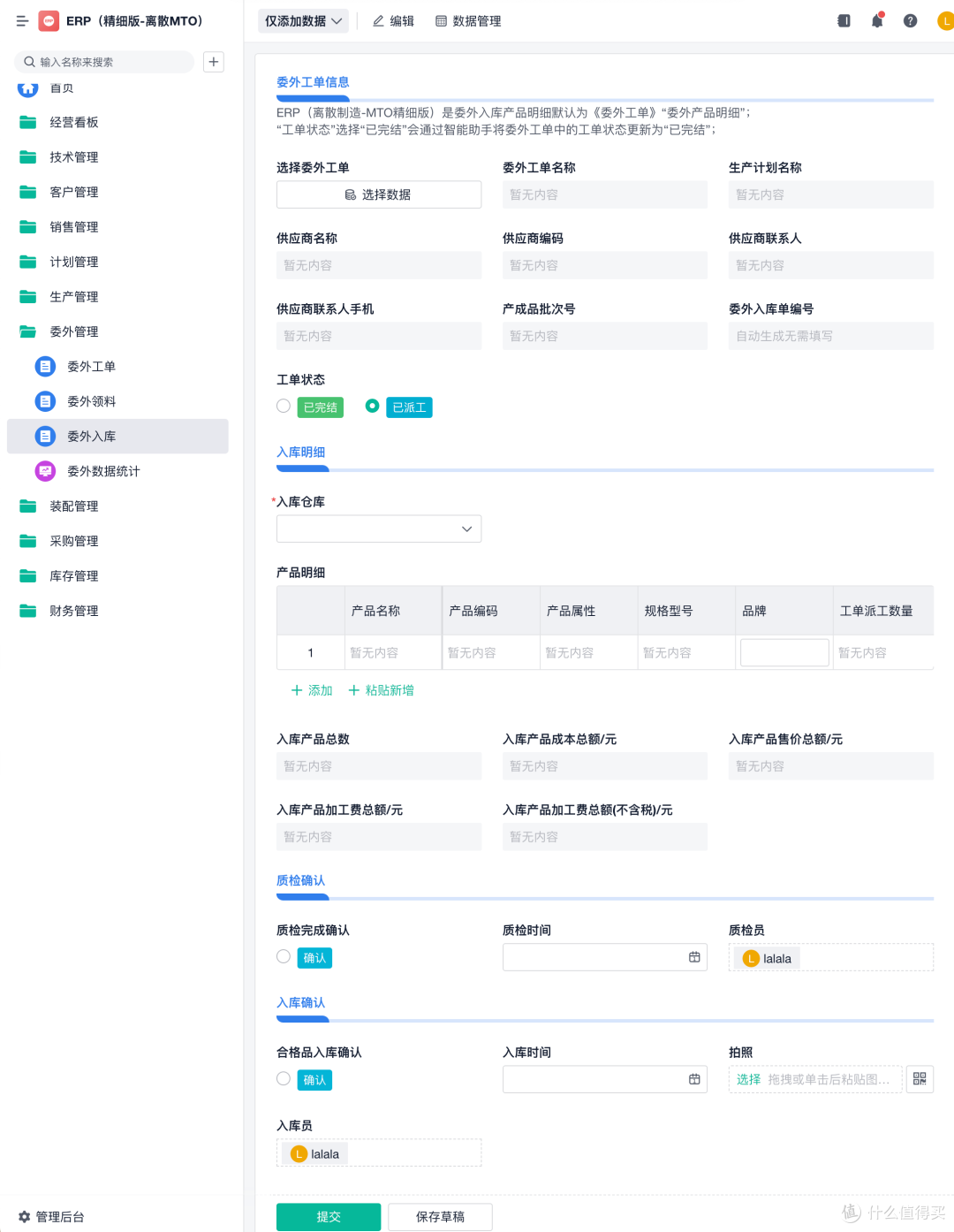954x1232 pixels.
Task: Jump to the 入库确认 section tab
Action: [301, 1003]
